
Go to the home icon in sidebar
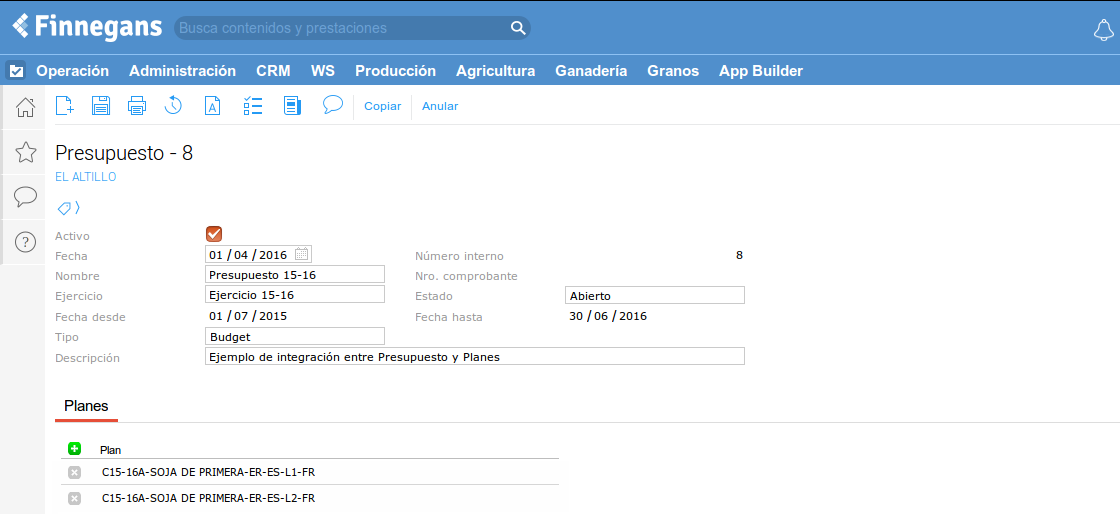(26, 107)
